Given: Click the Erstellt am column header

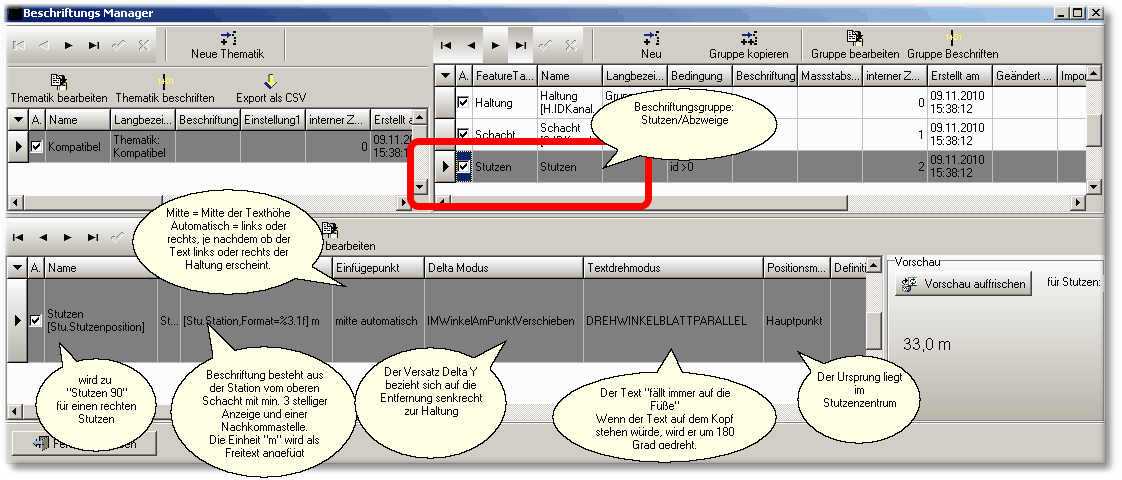Looking at the screenshot, I should [x=960, y=75].
